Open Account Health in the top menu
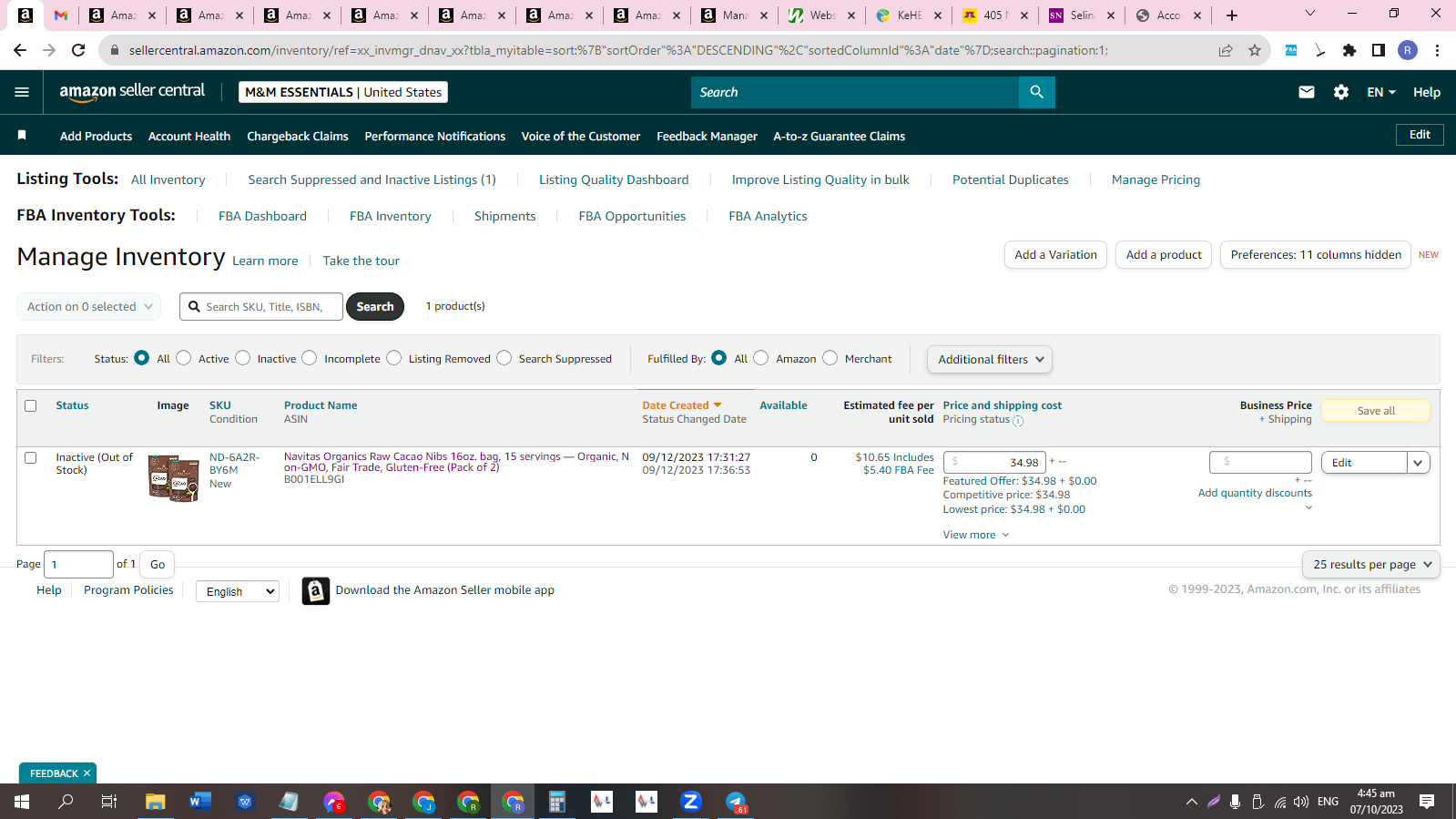1456x819 pixels. point(189,136)
